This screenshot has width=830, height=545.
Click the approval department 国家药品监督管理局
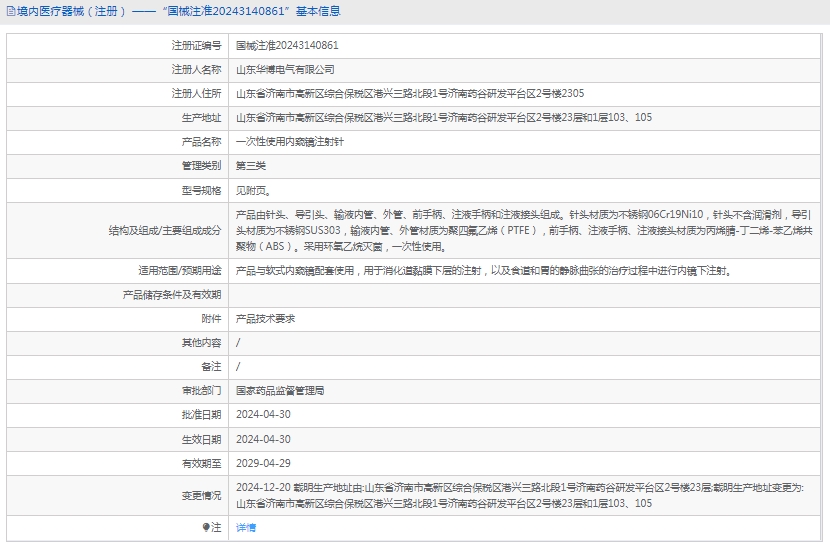pyautogui.click(x=280, y=391)
